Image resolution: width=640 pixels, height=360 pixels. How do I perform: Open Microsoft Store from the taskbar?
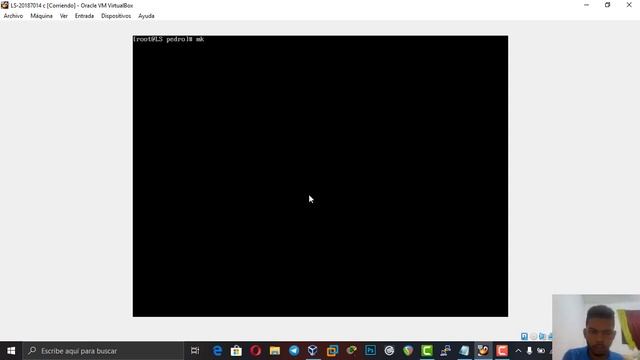click(x=236, y=351)
